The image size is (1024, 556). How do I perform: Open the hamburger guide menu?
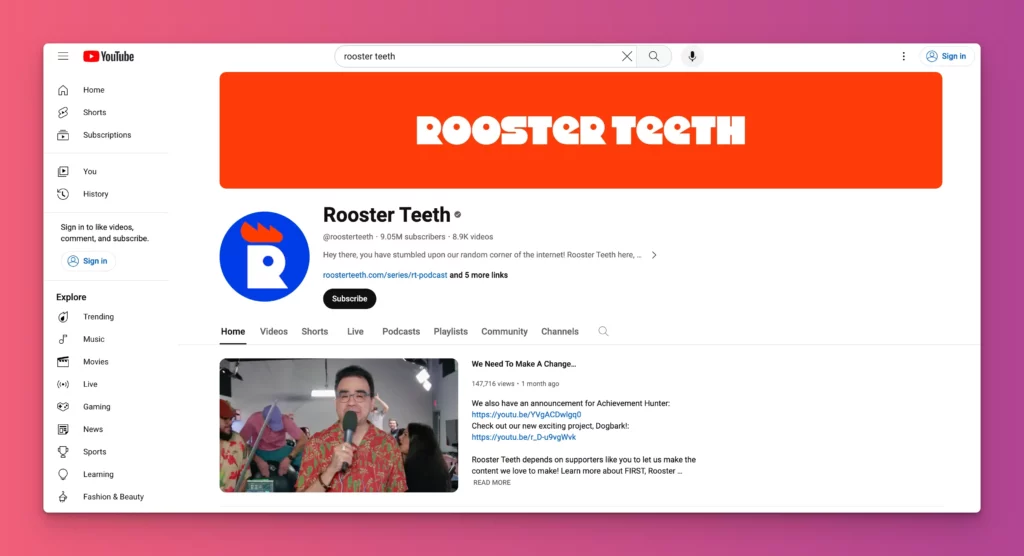[x=63, y=56]
